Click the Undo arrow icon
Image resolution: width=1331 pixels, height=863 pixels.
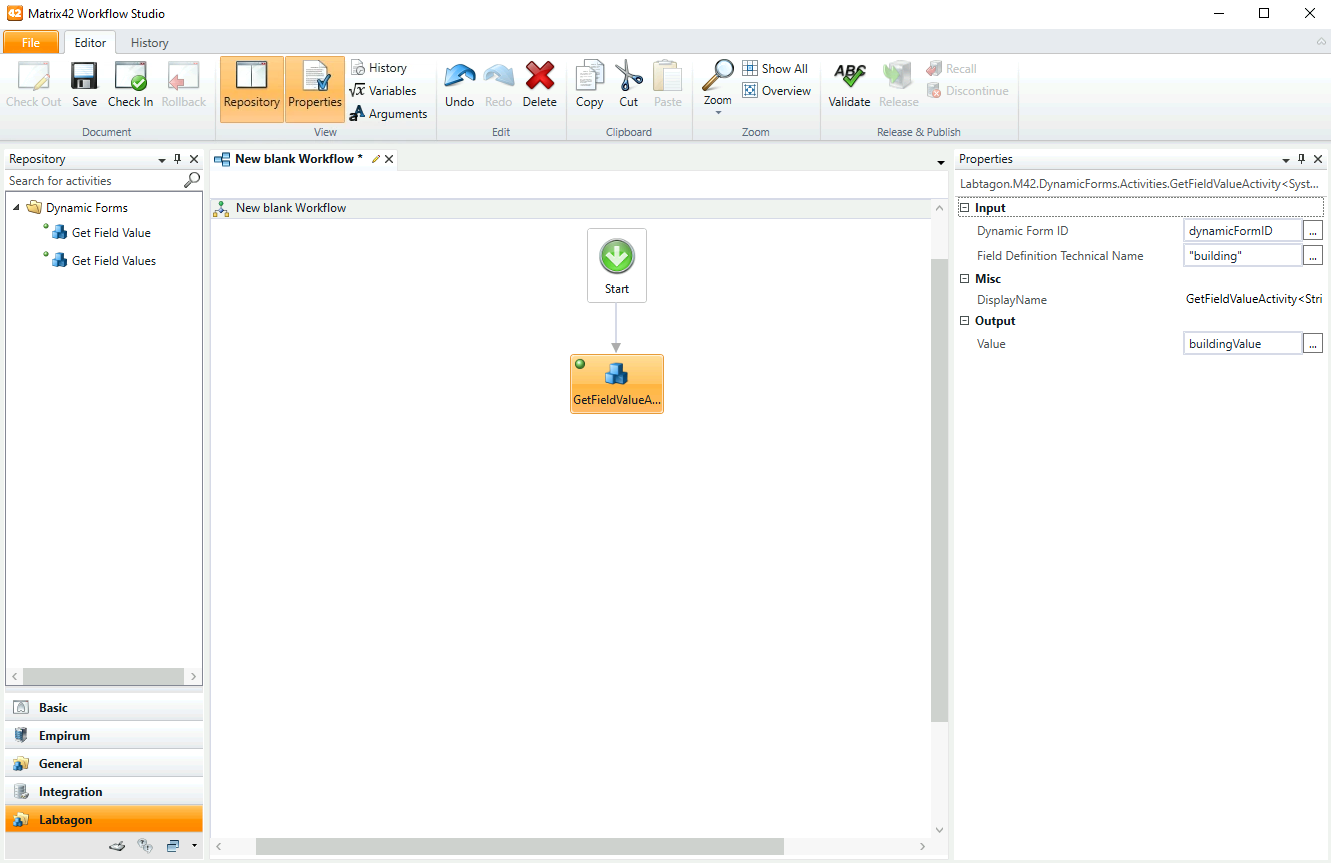[459, 78]
